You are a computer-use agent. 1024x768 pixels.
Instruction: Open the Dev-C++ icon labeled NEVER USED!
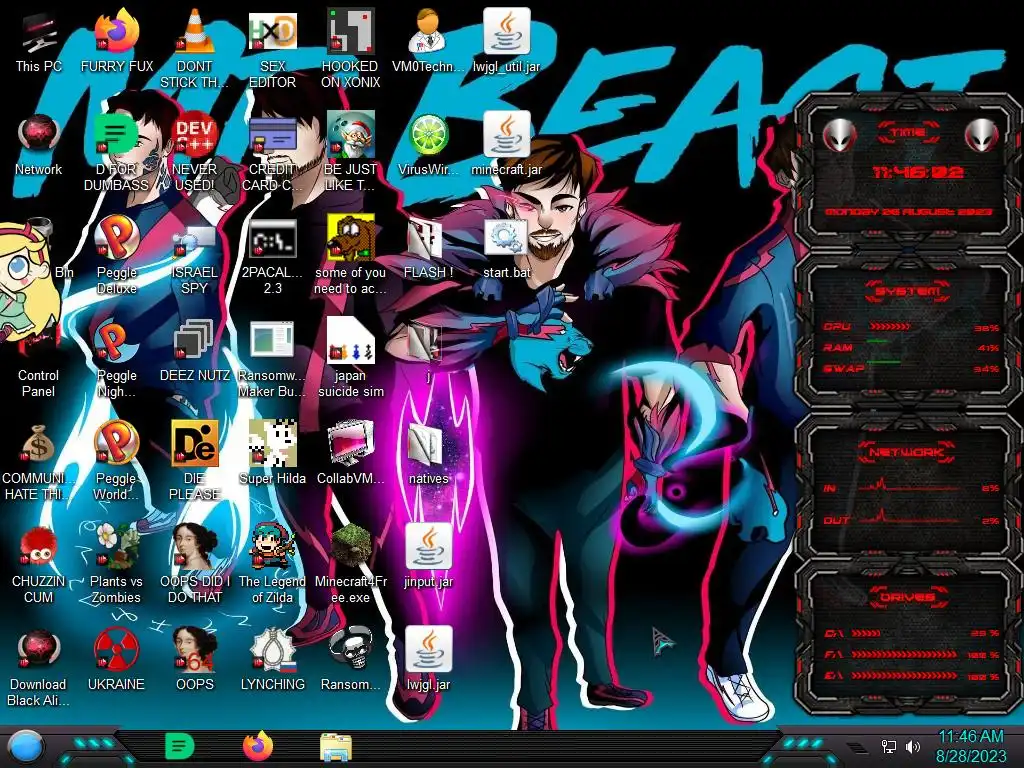pyautogui.click(x=194, y=152)
